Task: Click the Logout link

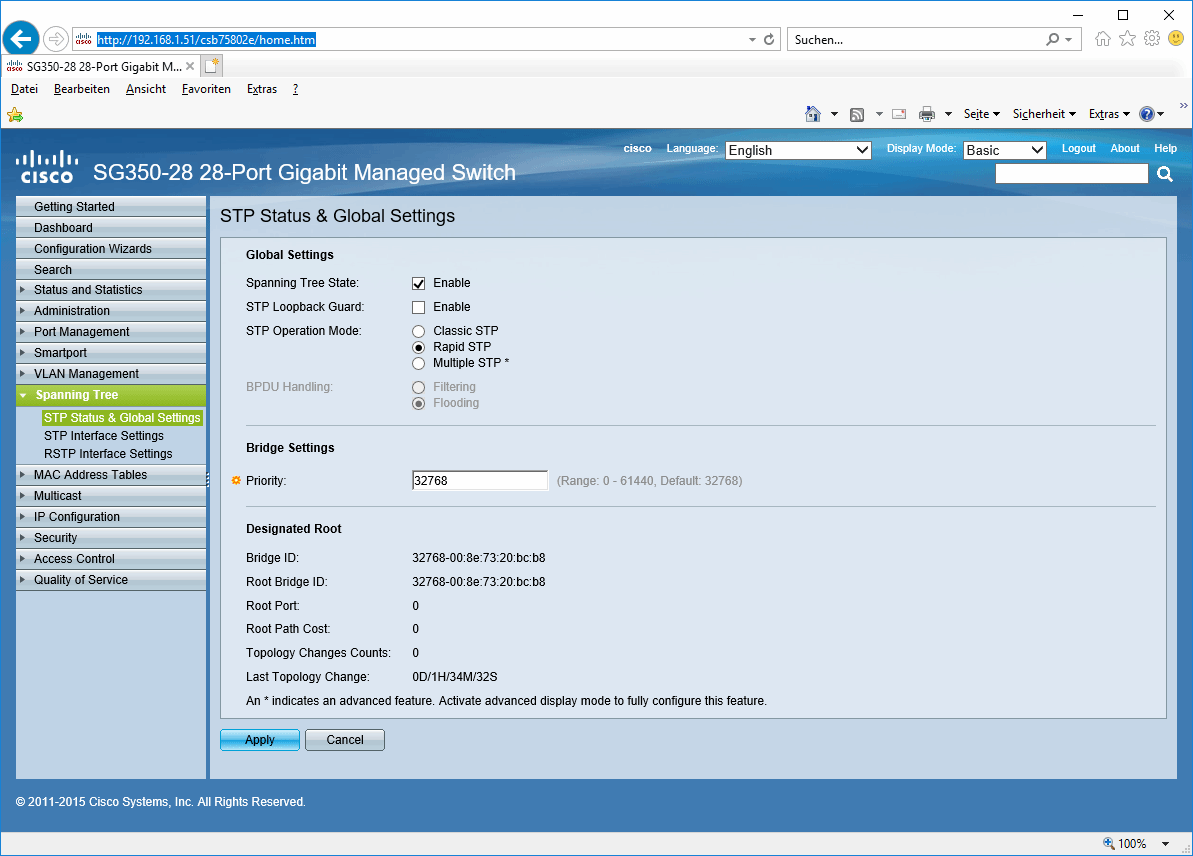Action: [x=1078, y=148]
